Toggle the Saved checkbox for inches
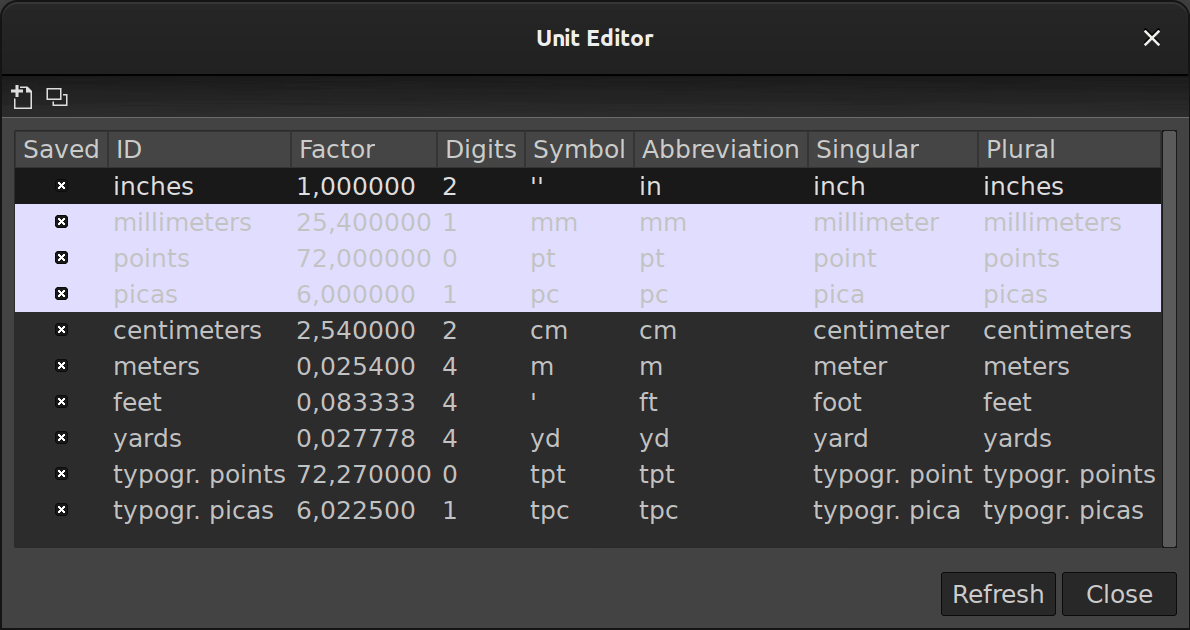The height and width of the screenshot is (630, 1190). [x=61, y=186]
